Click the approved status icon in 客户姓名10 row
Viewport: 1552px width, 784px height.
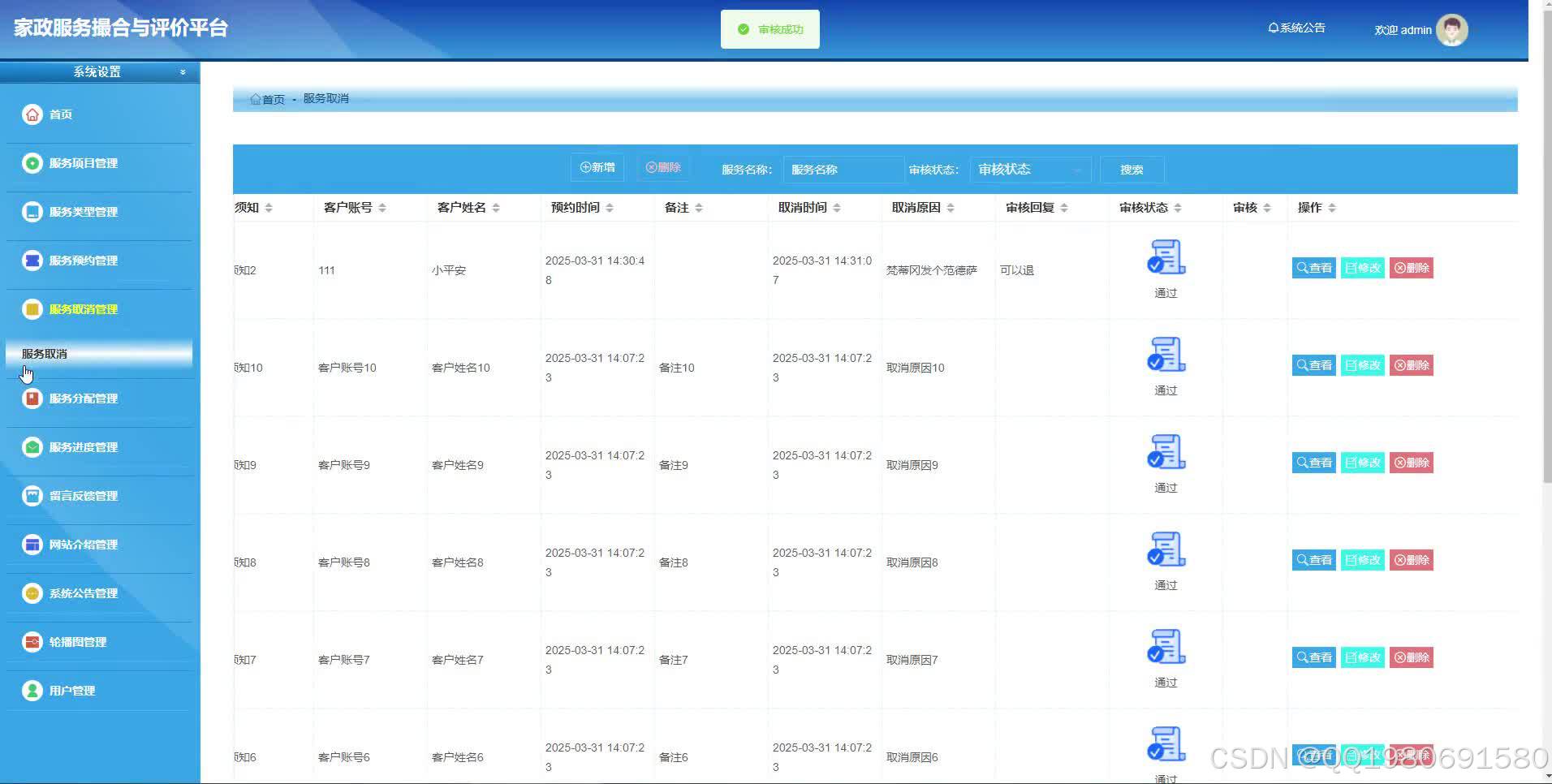[x=1166, y=355]
